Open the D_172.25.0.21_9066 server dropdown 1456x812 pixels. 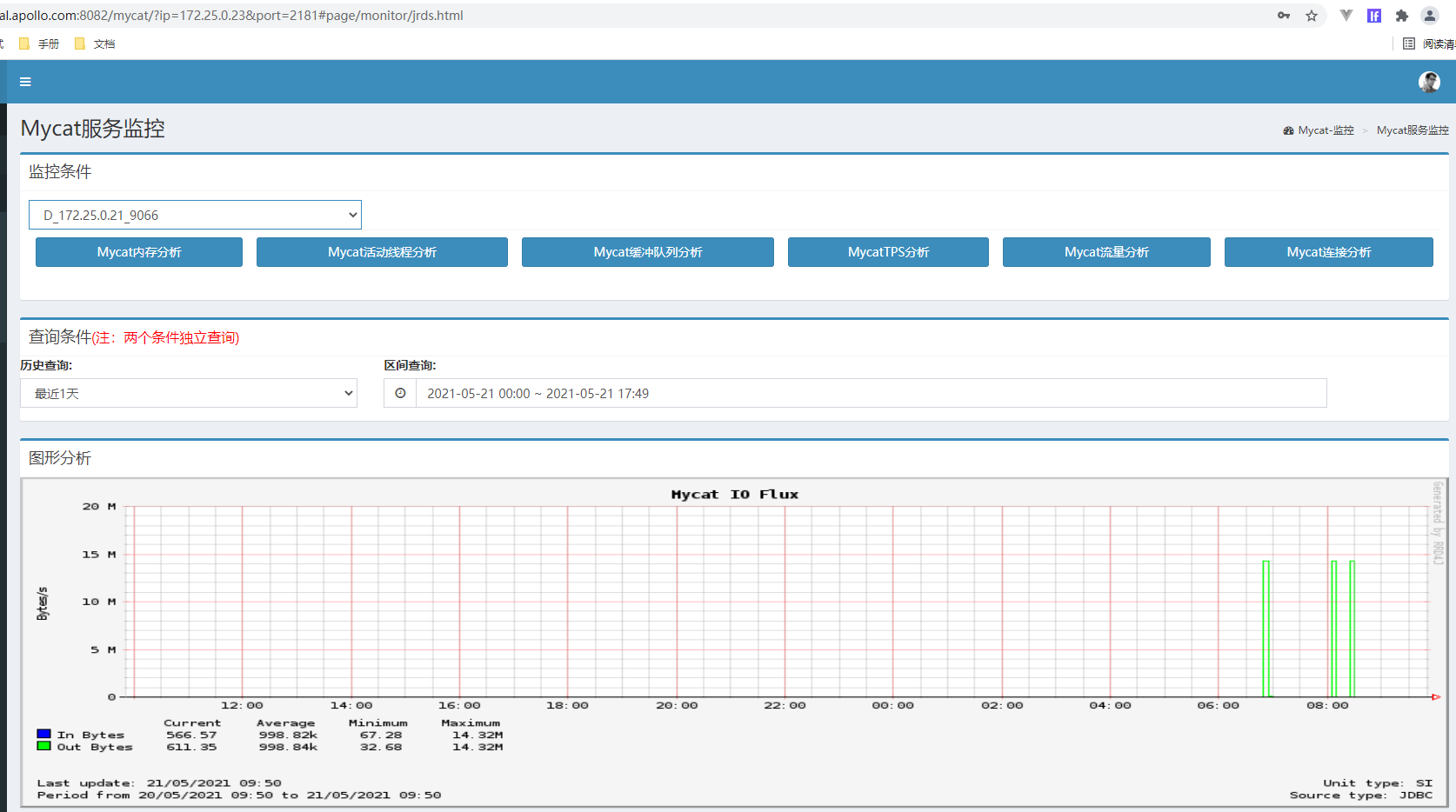click(x=195, y=214)
